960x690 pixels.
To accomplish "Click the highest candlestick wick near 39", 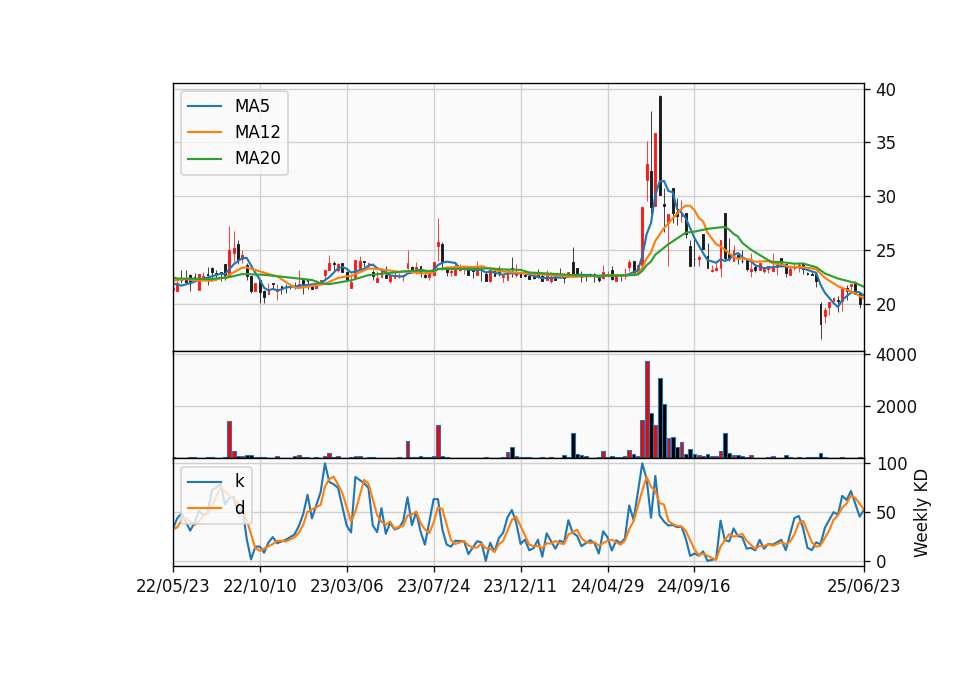I will click(x=660, y=146).
